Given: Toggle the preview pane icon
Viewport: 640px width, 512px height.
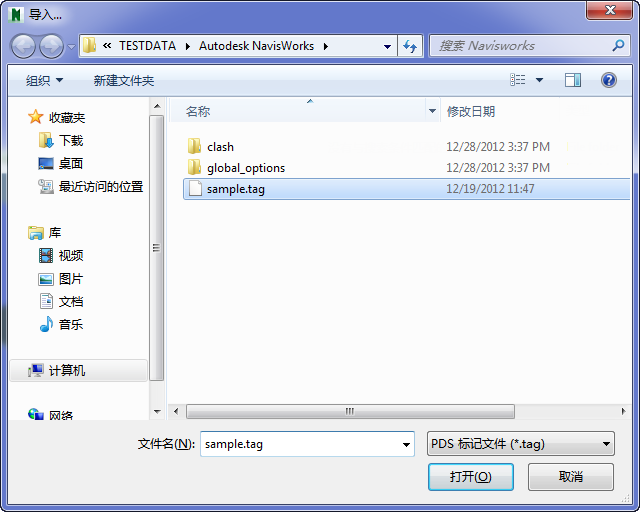Looking at the screenshot, I should pyautogui.click(x=573, y=80).
